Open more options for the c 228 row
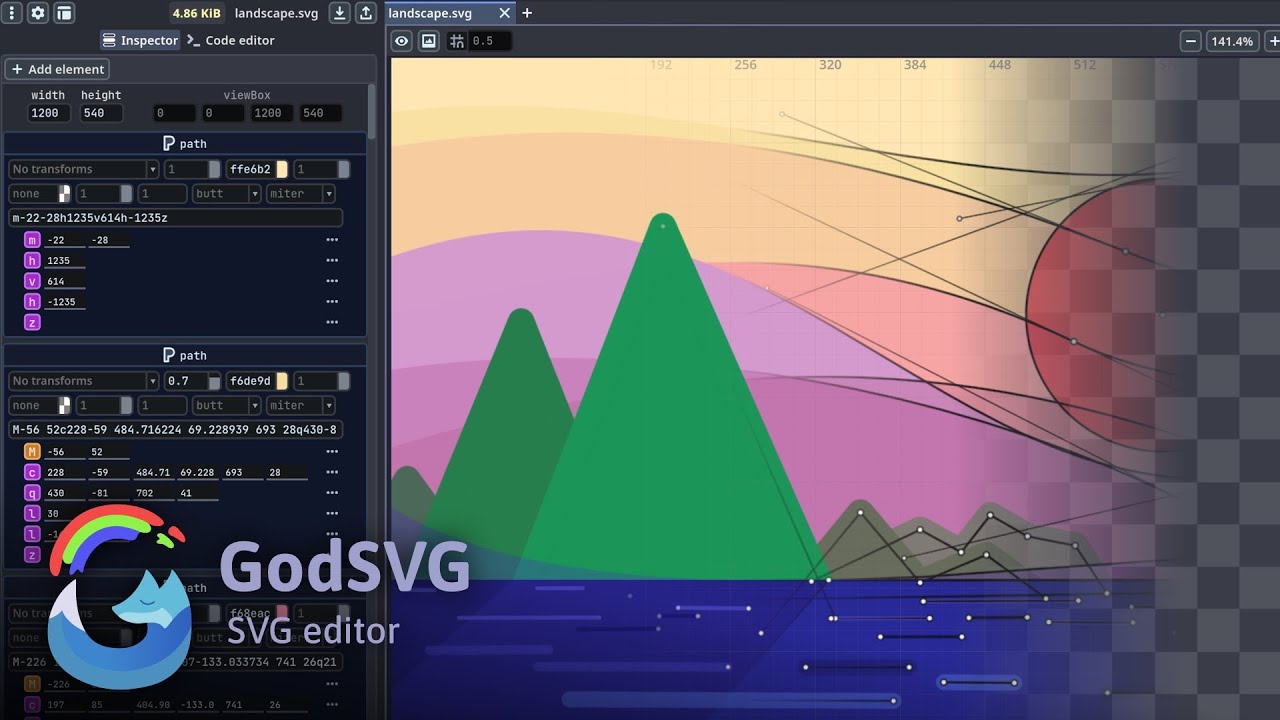The width and height of the screenshot is (1280, 720). (332, 472)
